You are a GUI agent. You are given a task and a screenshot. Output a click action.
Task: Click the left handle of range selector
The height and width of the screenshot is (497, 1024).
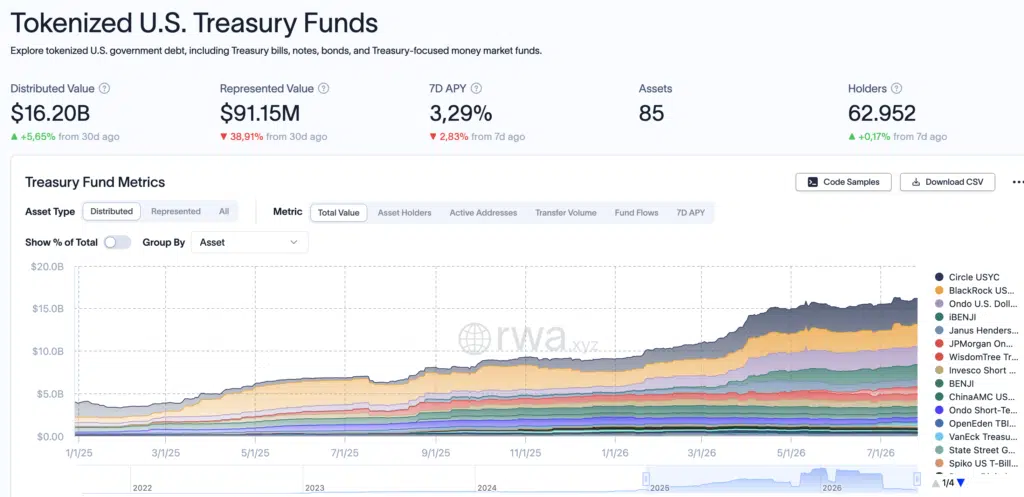647,477
